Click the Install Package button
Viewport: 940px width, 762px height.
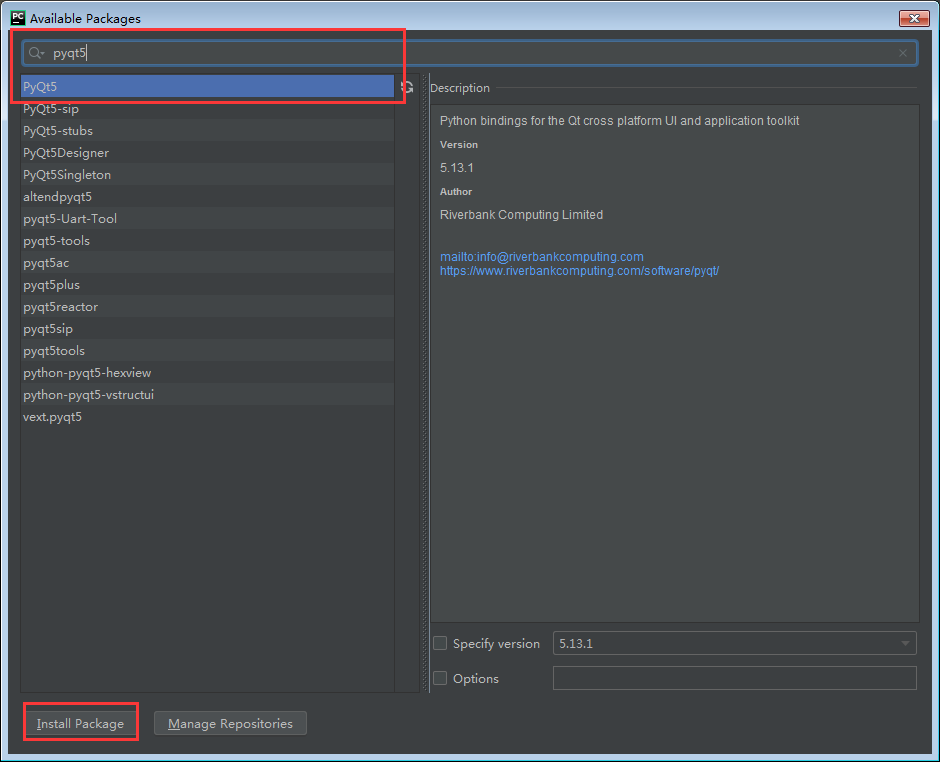coord(80,723)
